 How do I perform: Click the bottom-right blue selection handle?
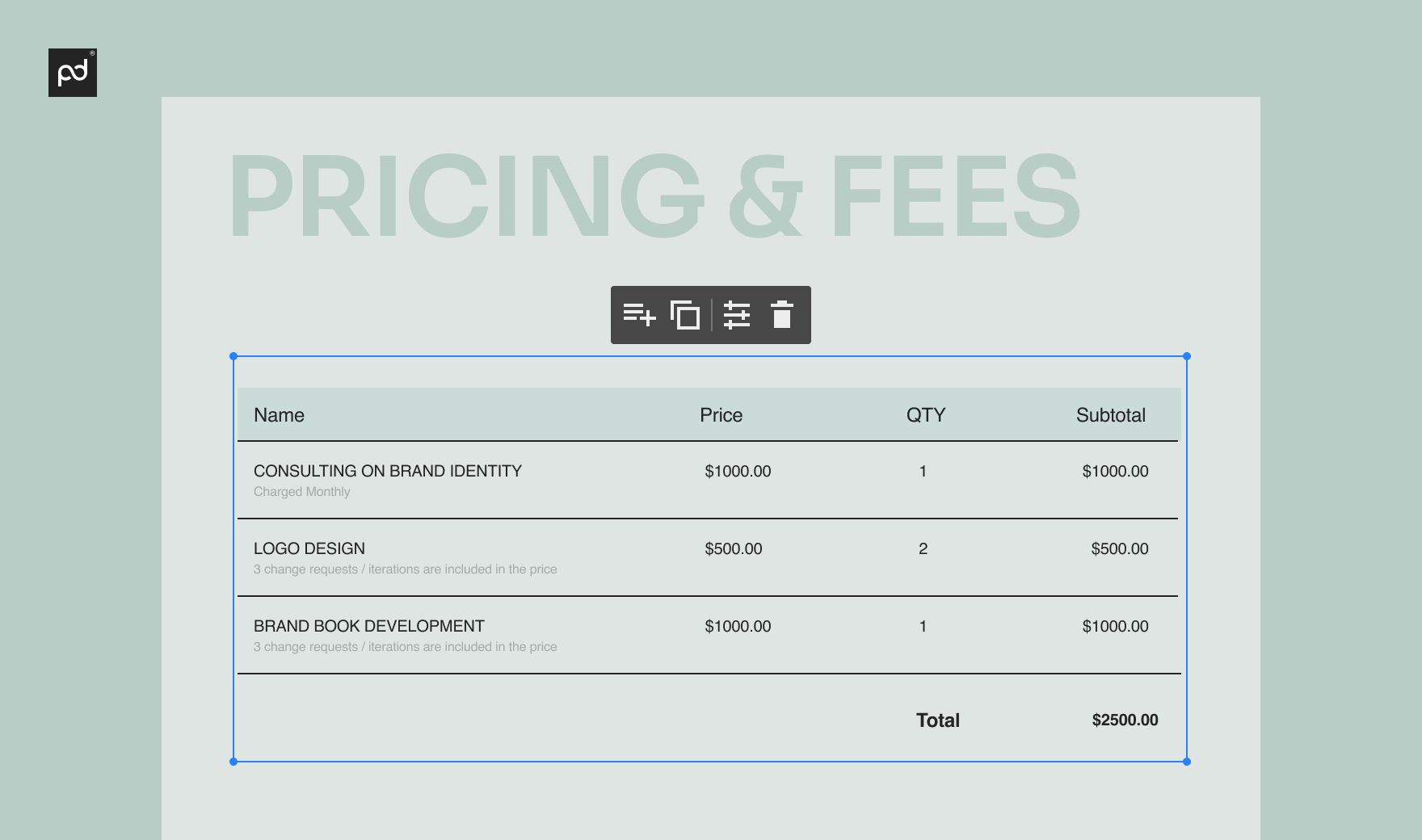(1186, 760)
